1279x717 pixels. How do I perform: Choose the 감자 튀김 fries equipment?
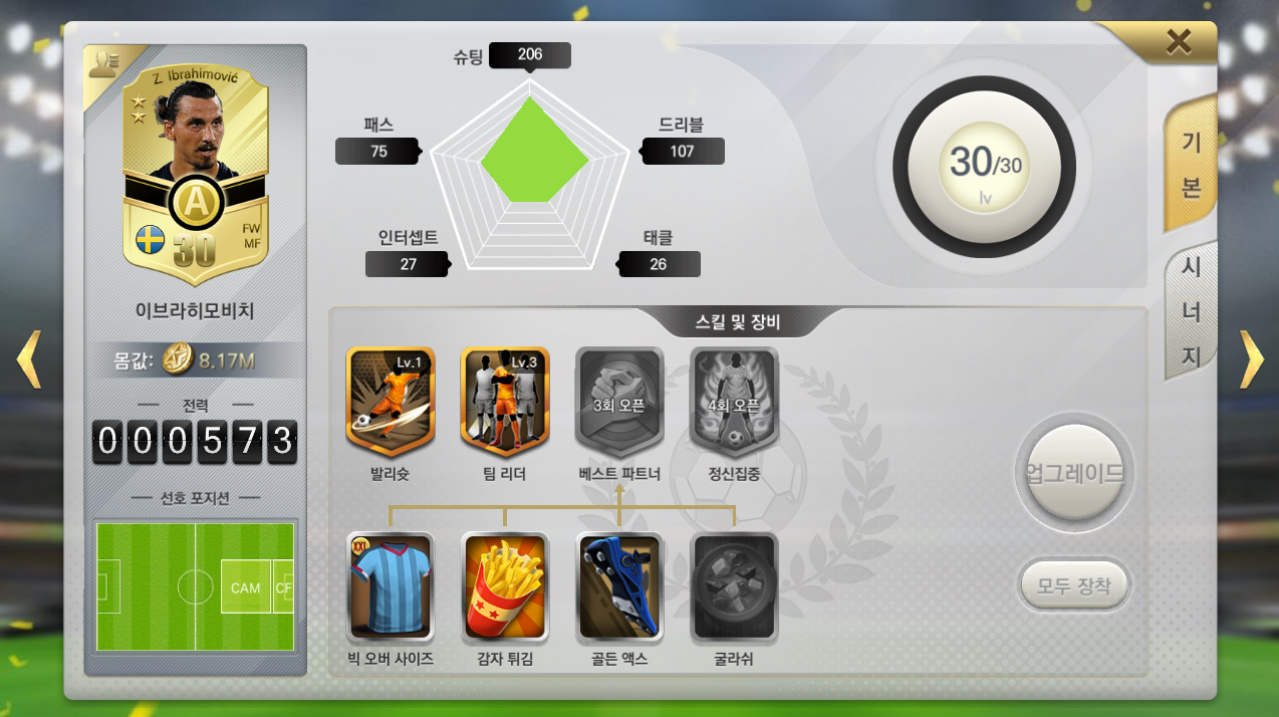505,587
